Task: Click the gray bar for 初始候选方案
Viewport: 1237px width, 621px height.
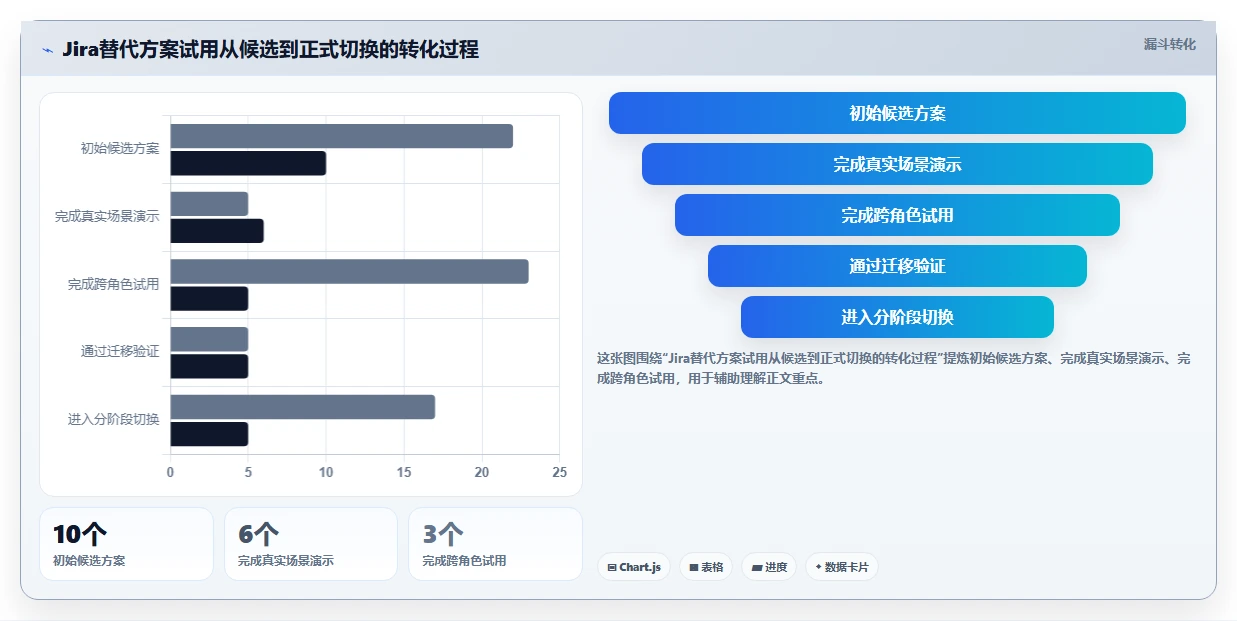Action: tap(341, 136)
